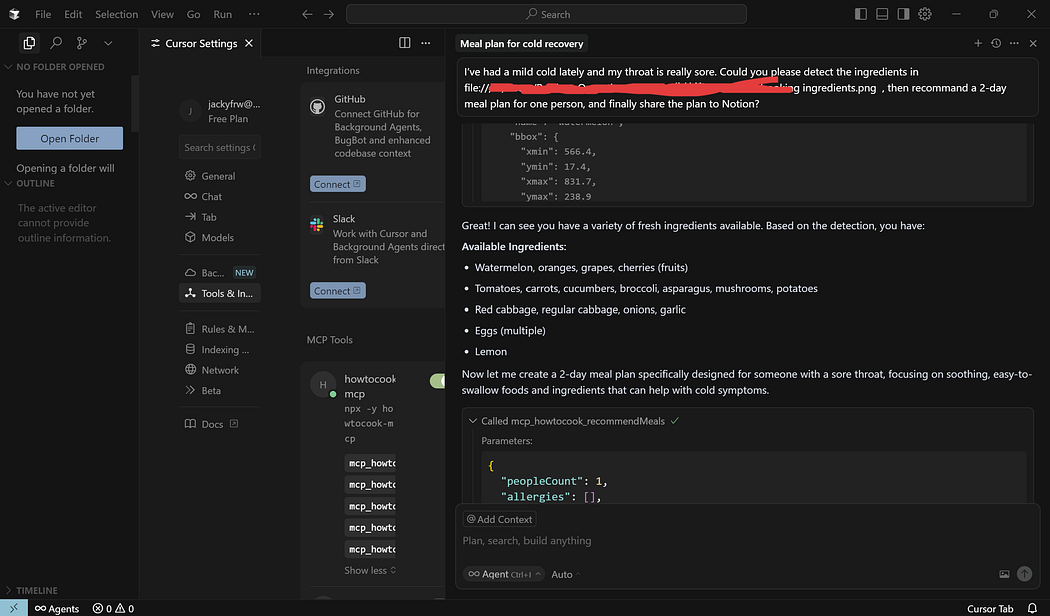Screen dimensions: 1050x616
Task: Open the Rules & Memories settings section
Action: [x=220, y=329]
